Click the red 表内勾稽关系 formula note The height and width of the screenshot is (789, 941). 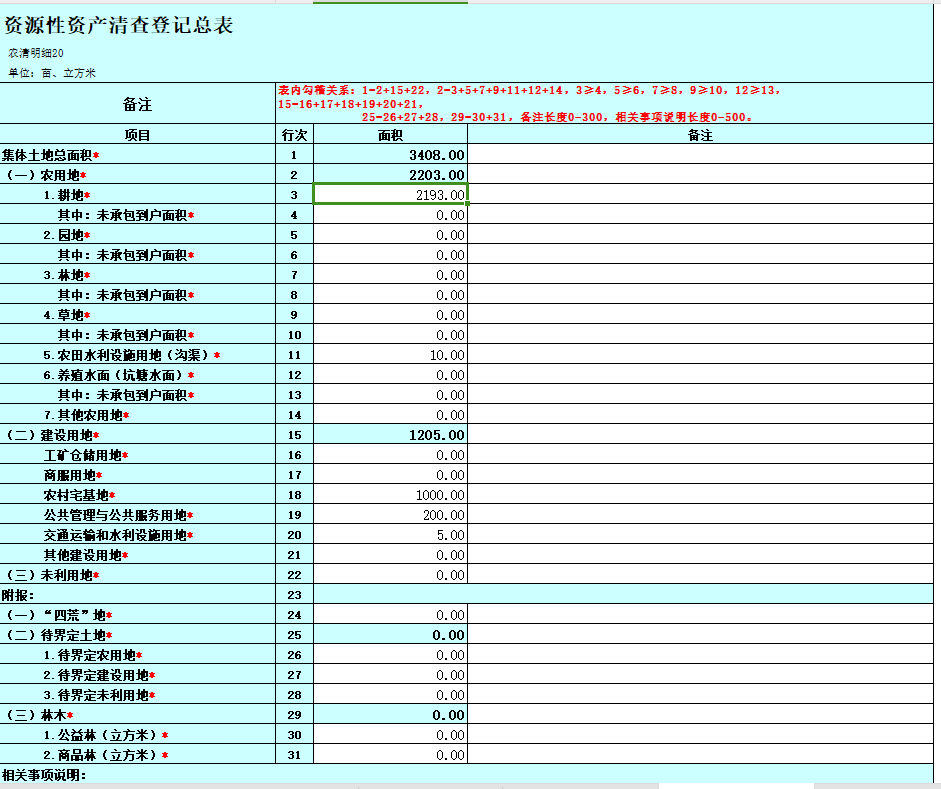click(x=529, y=103)
